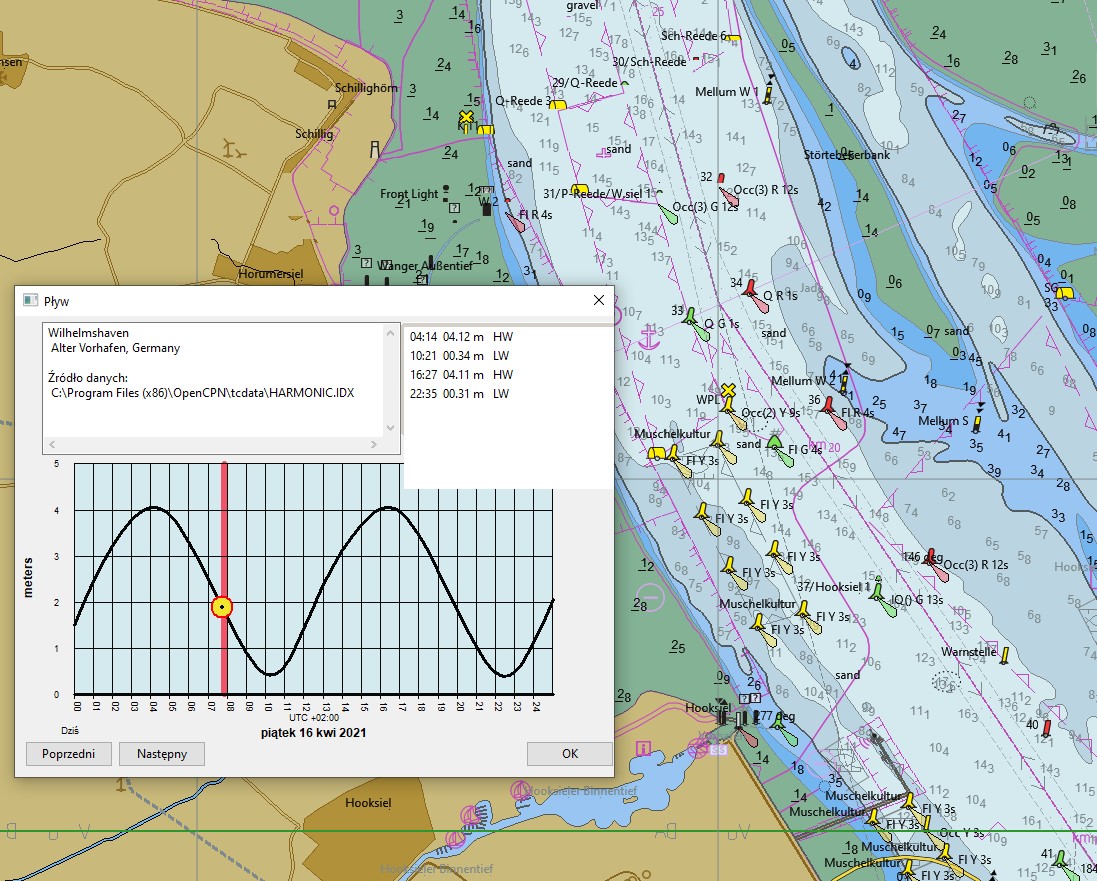Click the wind turbine symbol near Schillig
The image size is (1097, 881).
click(x=234, y=149)
